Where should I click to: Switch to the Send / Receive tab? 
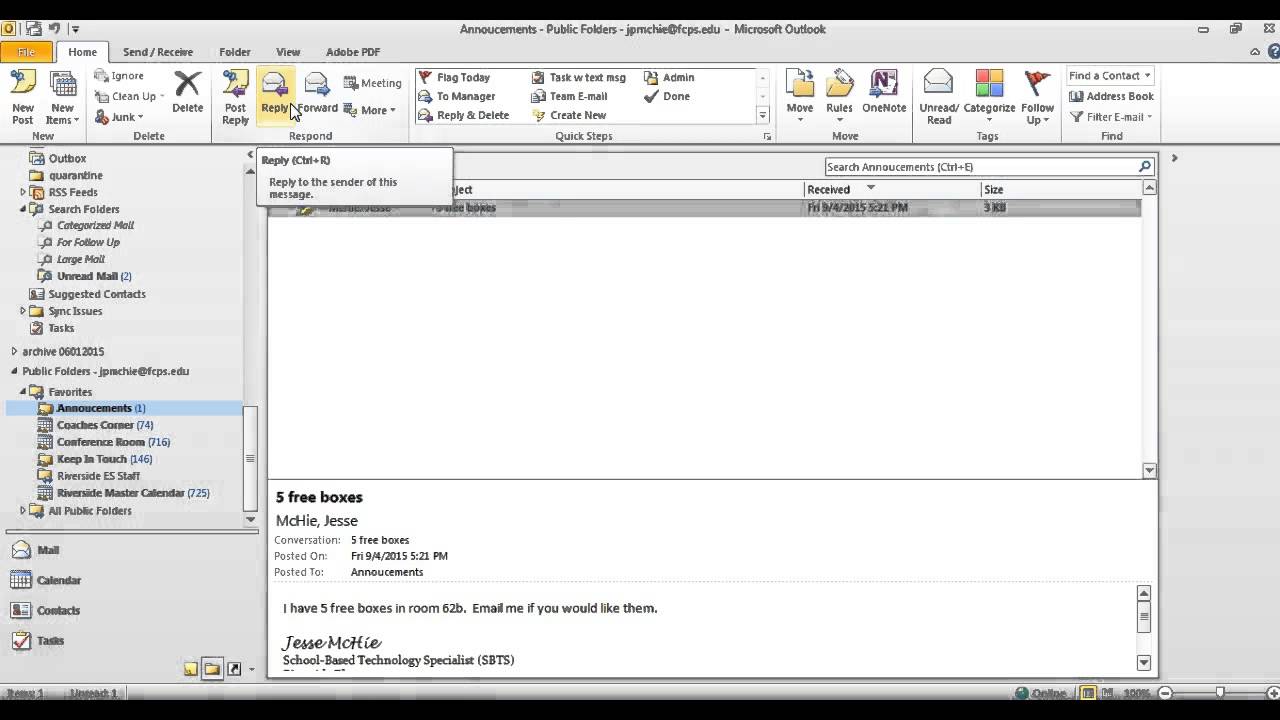[158, 52]
